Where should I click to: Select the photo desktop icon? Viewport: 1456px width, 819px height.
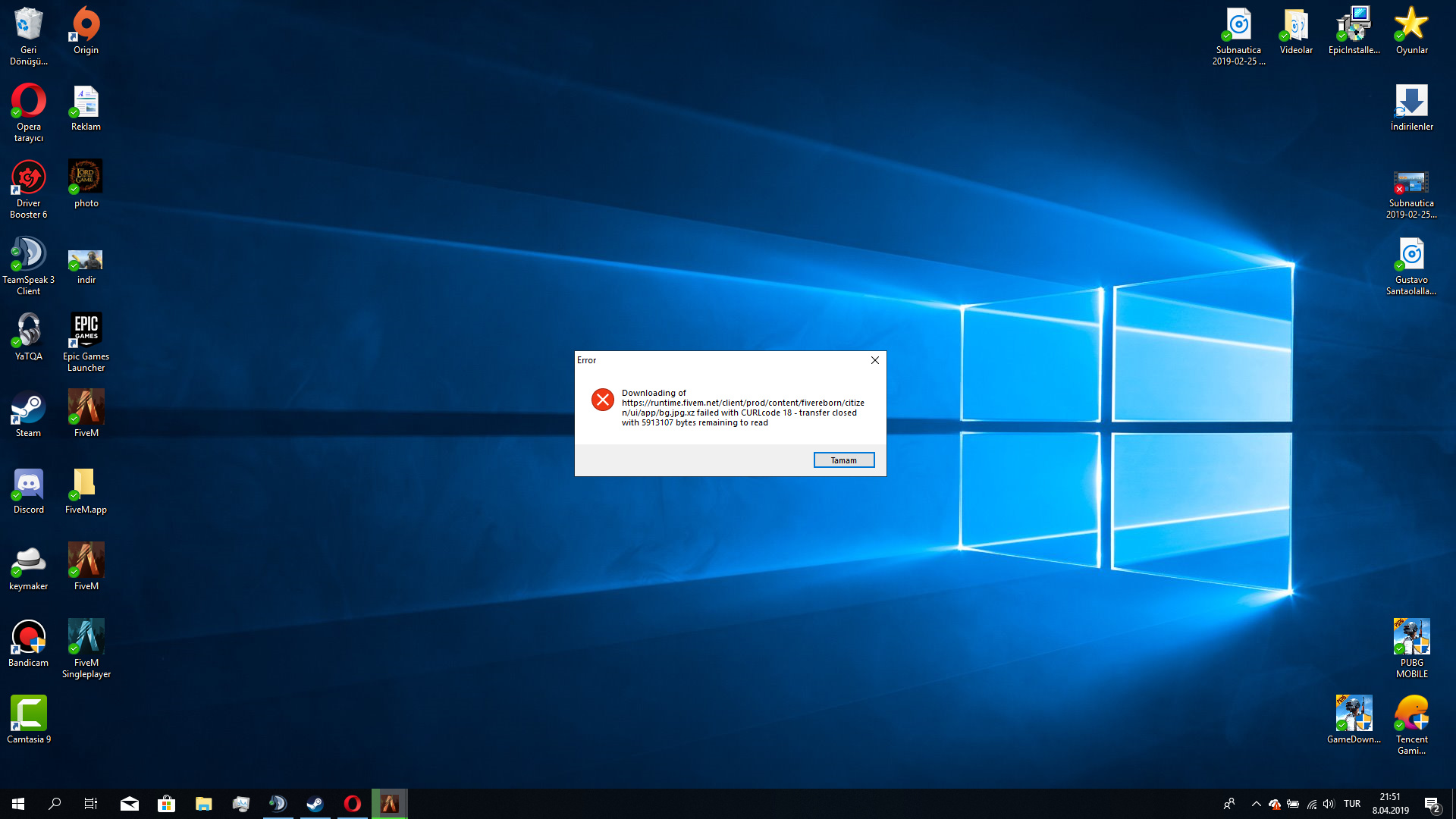[86, 184]
